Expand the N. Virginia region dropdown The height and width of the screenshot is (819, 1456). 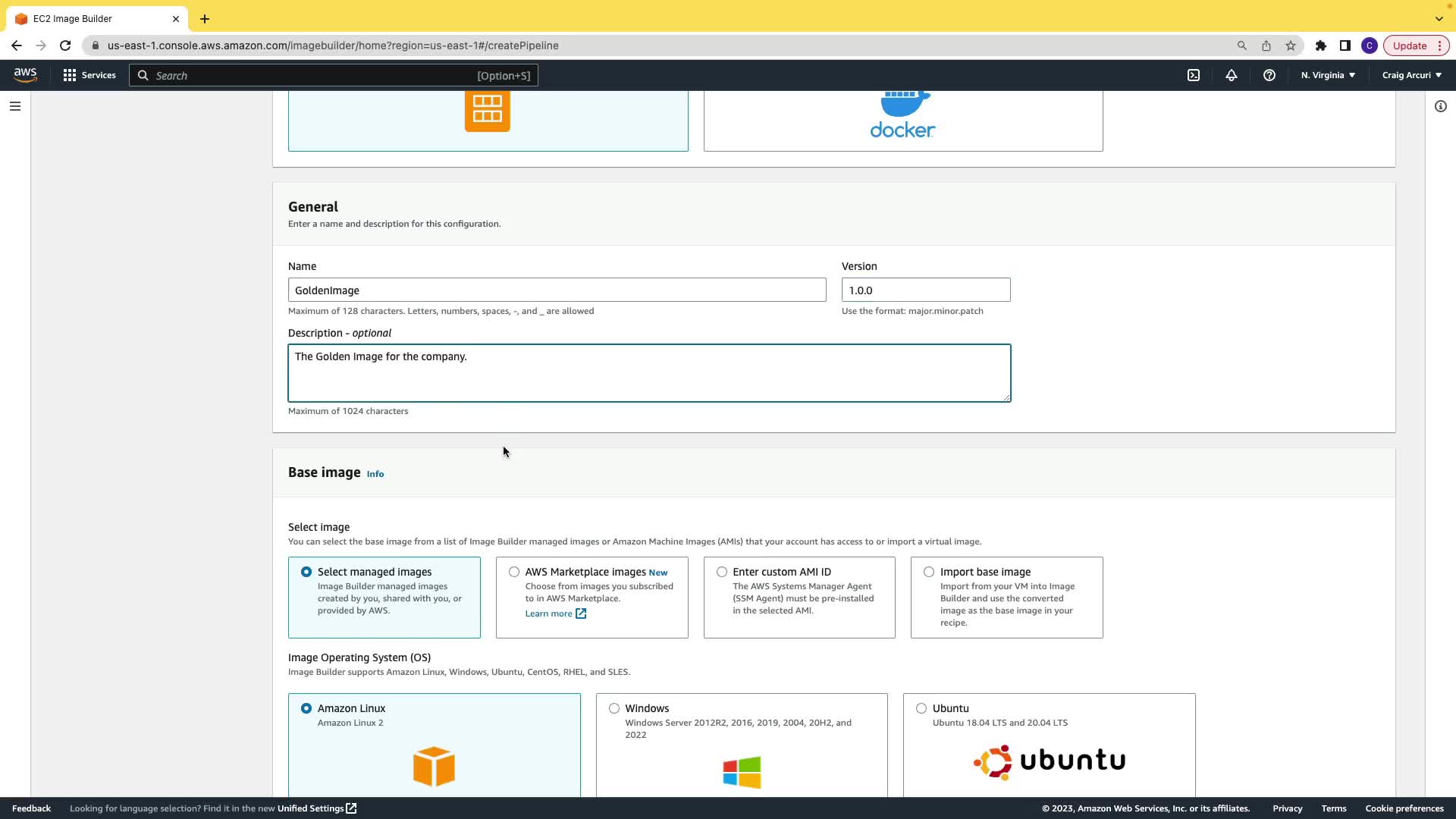coord(1328,75)
